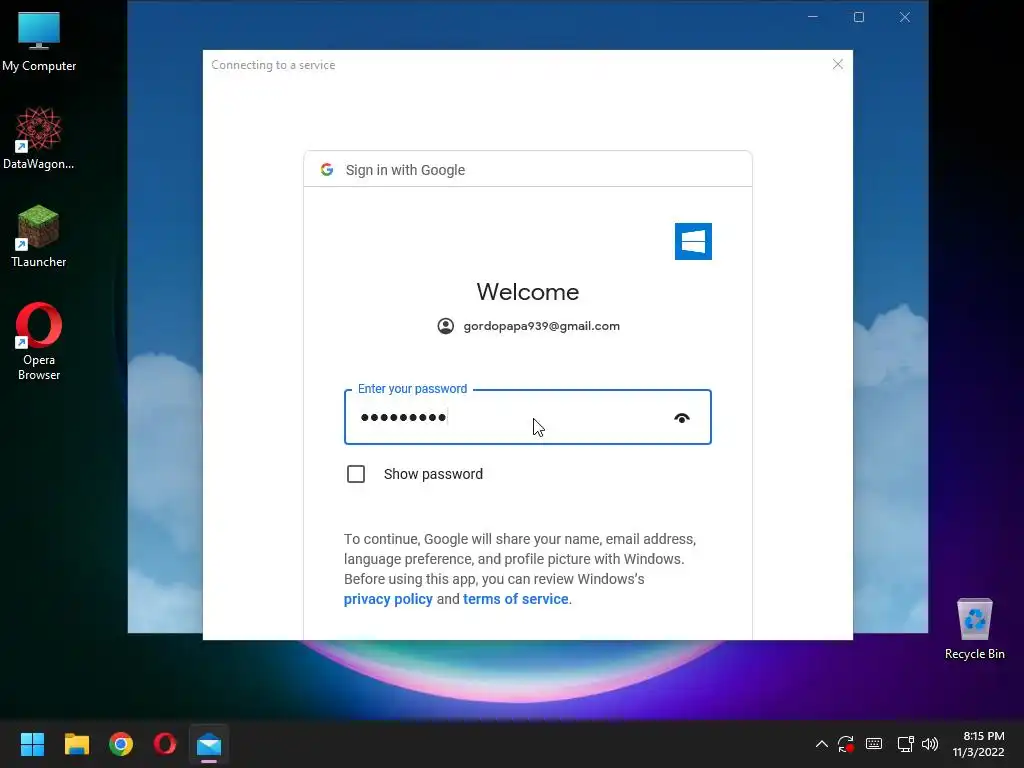Screen dimensions: 1024x768
Task: Switch to the Mail app on taskbar
Action: [209, 744]
